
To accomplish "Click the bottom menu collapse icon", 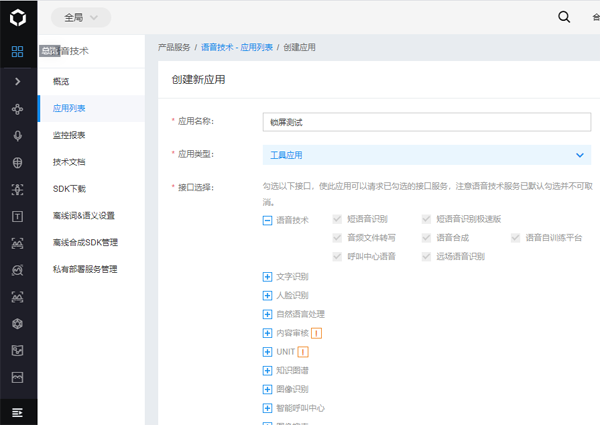I will (17, 412).
